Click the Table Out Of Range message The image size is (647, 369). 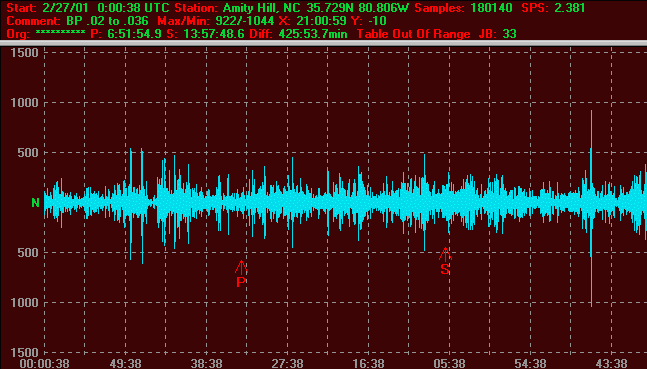point(413,34)
